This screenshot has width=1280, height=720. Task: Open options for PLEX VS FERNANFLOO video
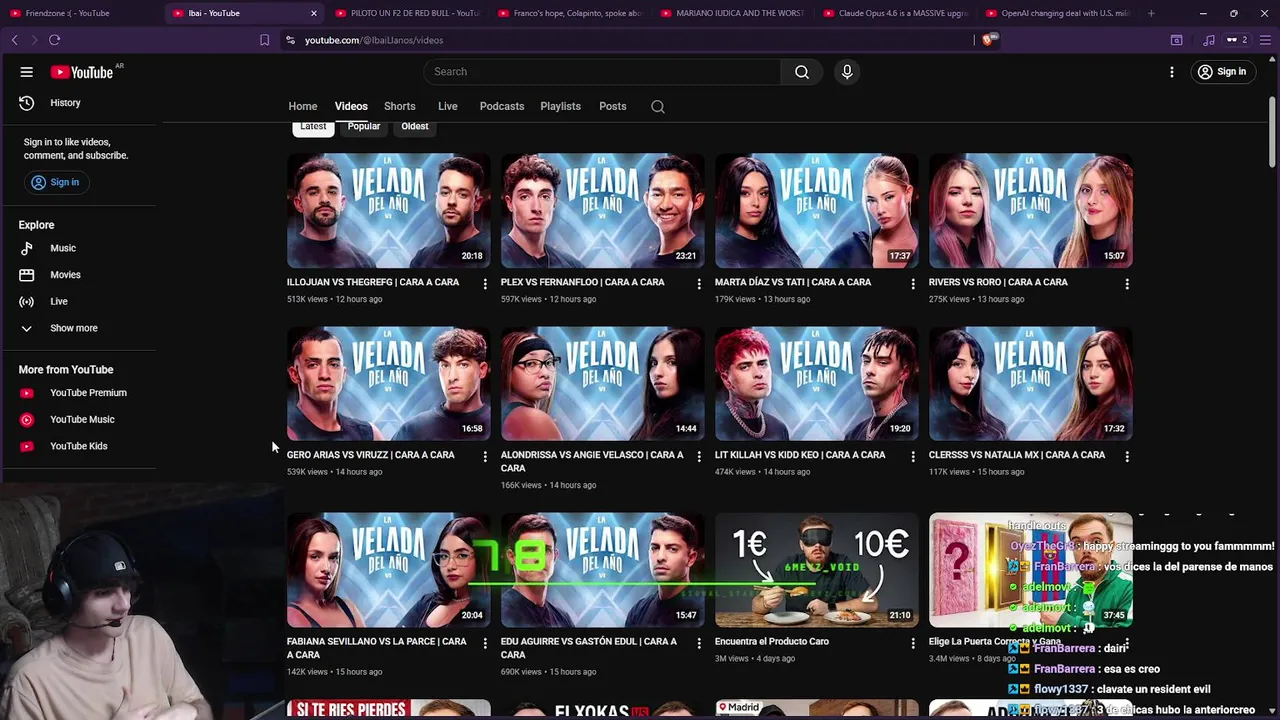click(699, 284)
